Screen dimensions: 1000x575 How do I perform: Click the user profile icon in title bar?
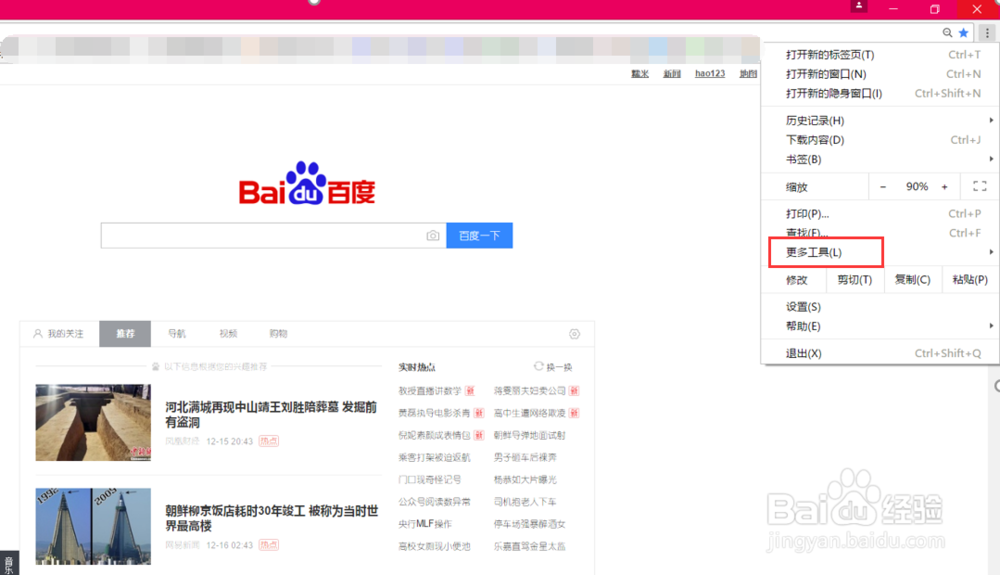pos(859,6)
